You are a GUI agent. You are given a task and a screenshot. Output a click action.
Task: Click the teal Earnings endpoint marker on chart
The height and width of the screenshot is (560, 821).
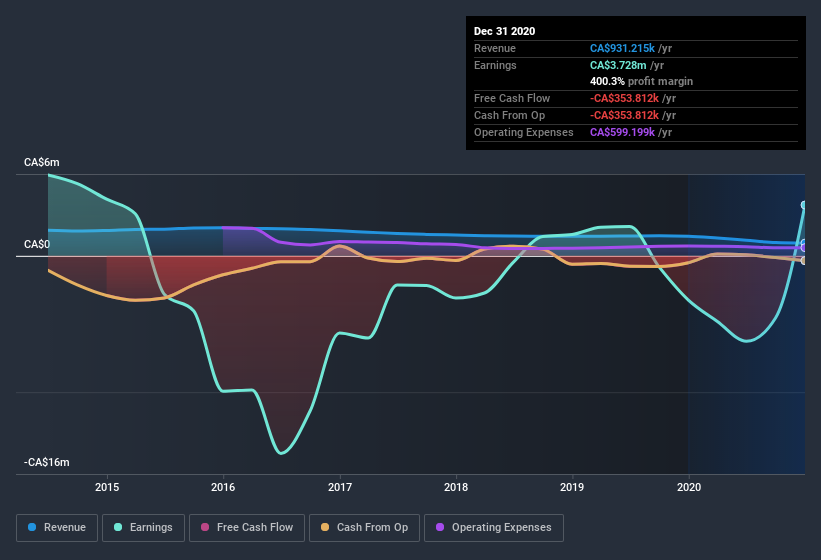coord(804,206)
